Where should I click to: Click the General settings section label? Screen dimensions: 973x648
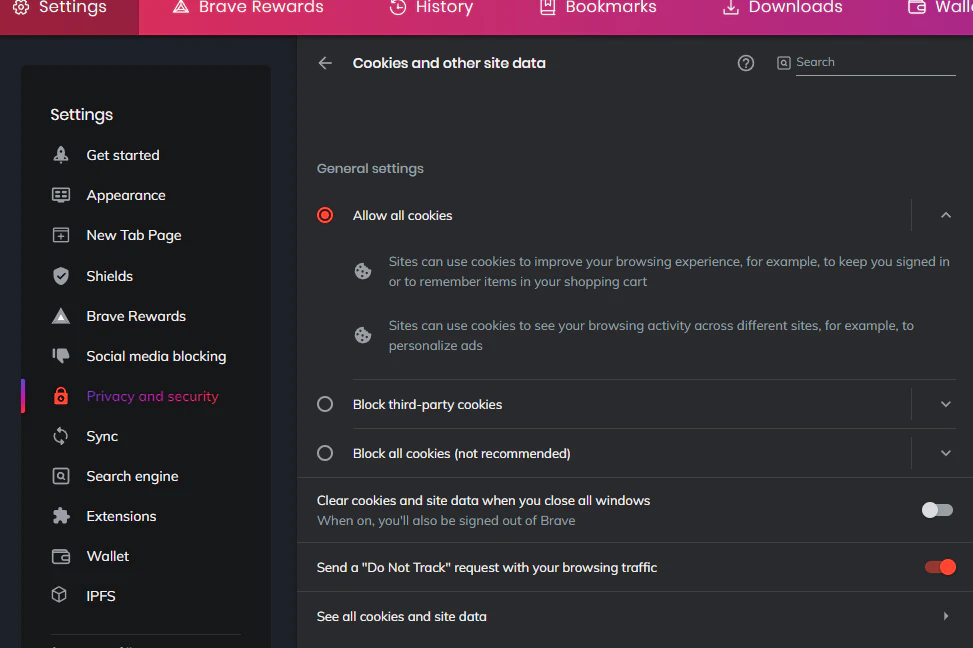coord(370,168)
